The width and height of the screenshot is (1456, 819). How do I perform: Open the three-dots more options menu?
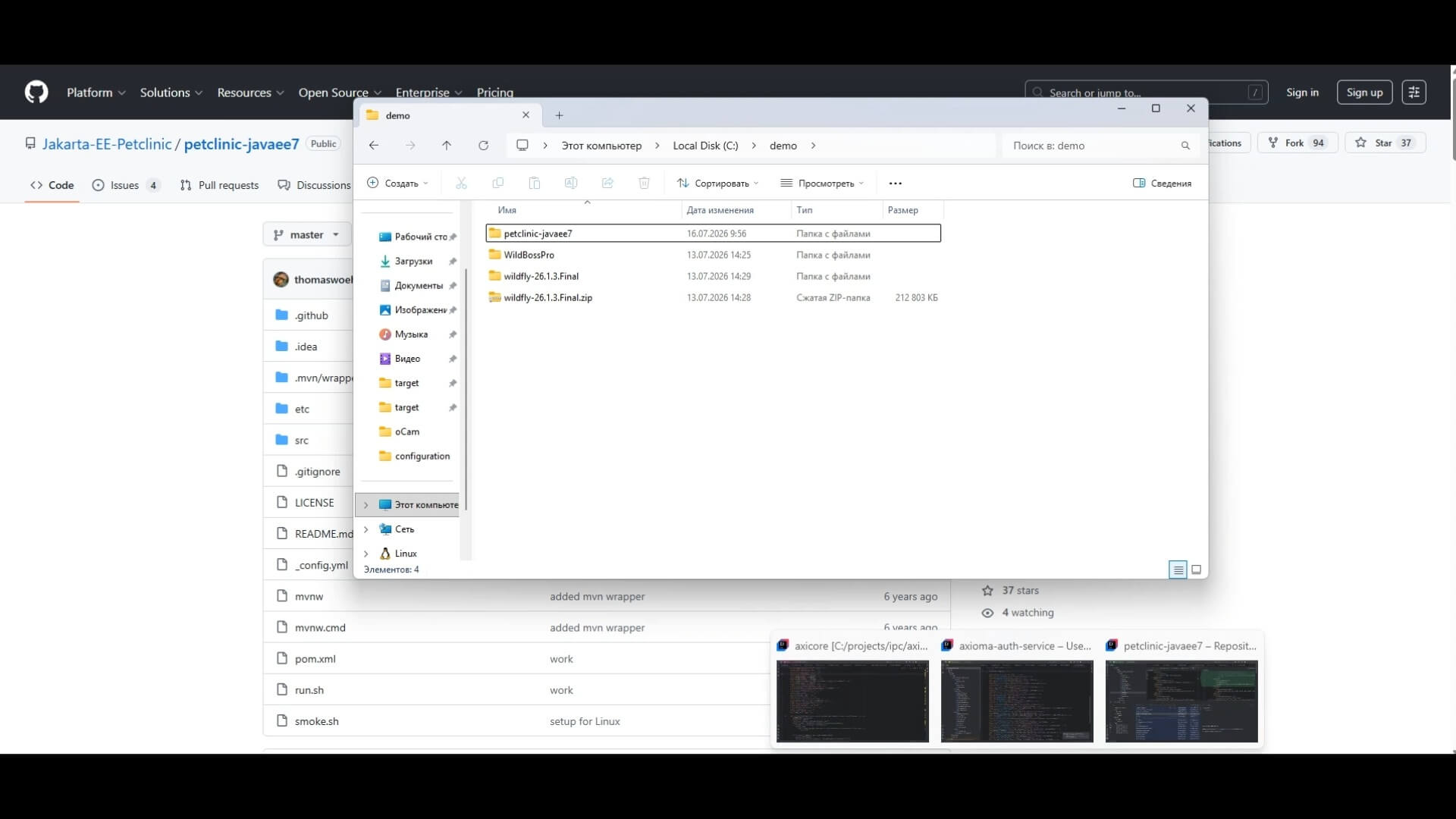pos(896,184)
